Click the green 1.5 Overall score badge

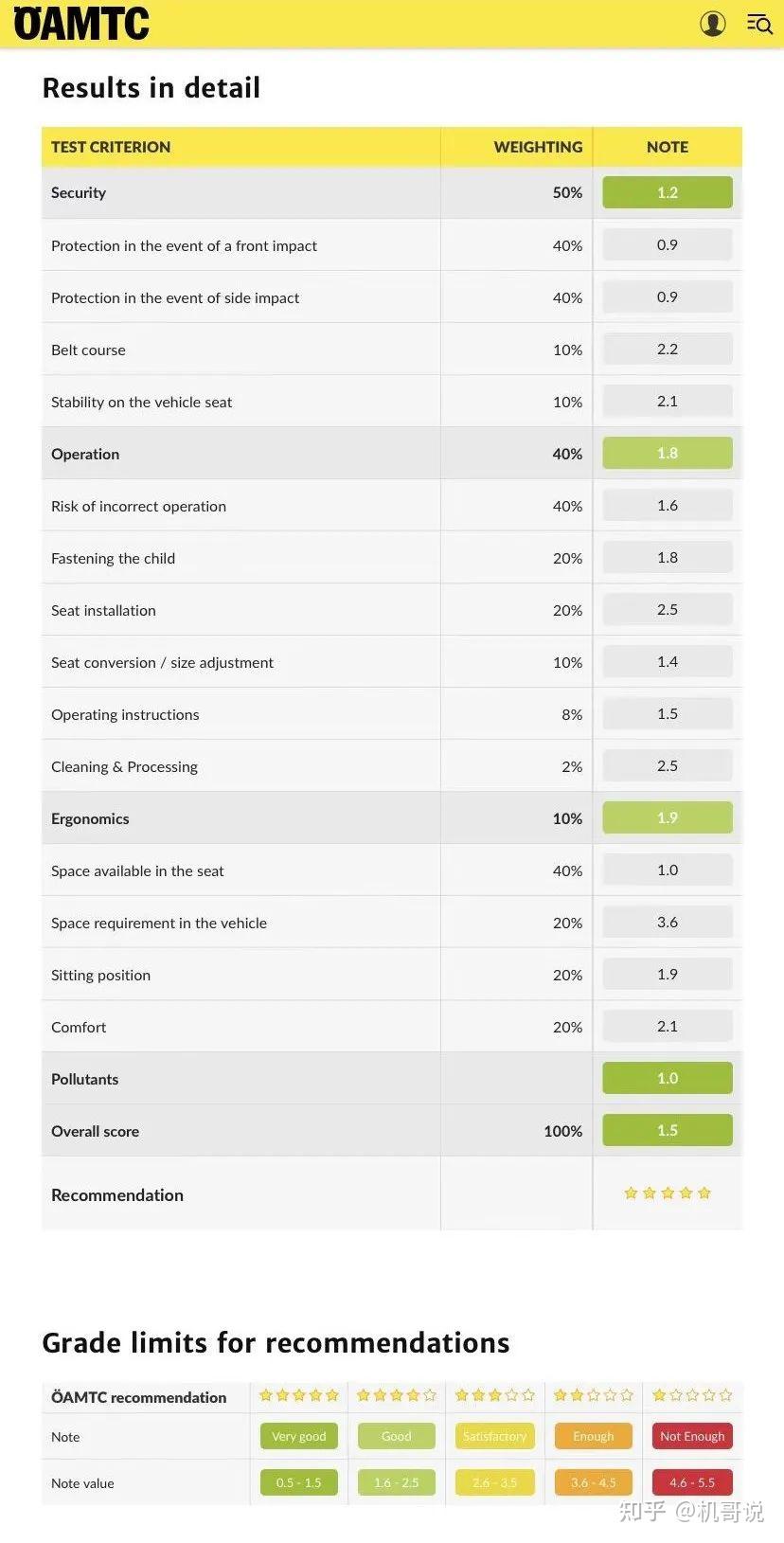pos(668,1131)
